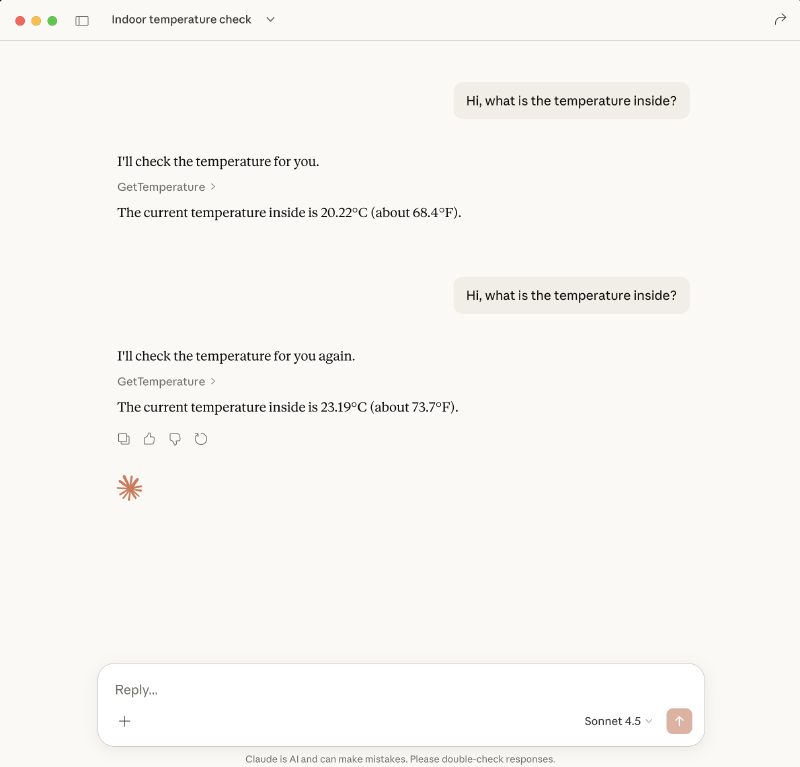800x767 pixels.
Task: Minimize the window with the yellow button
Action: (36, 20)
